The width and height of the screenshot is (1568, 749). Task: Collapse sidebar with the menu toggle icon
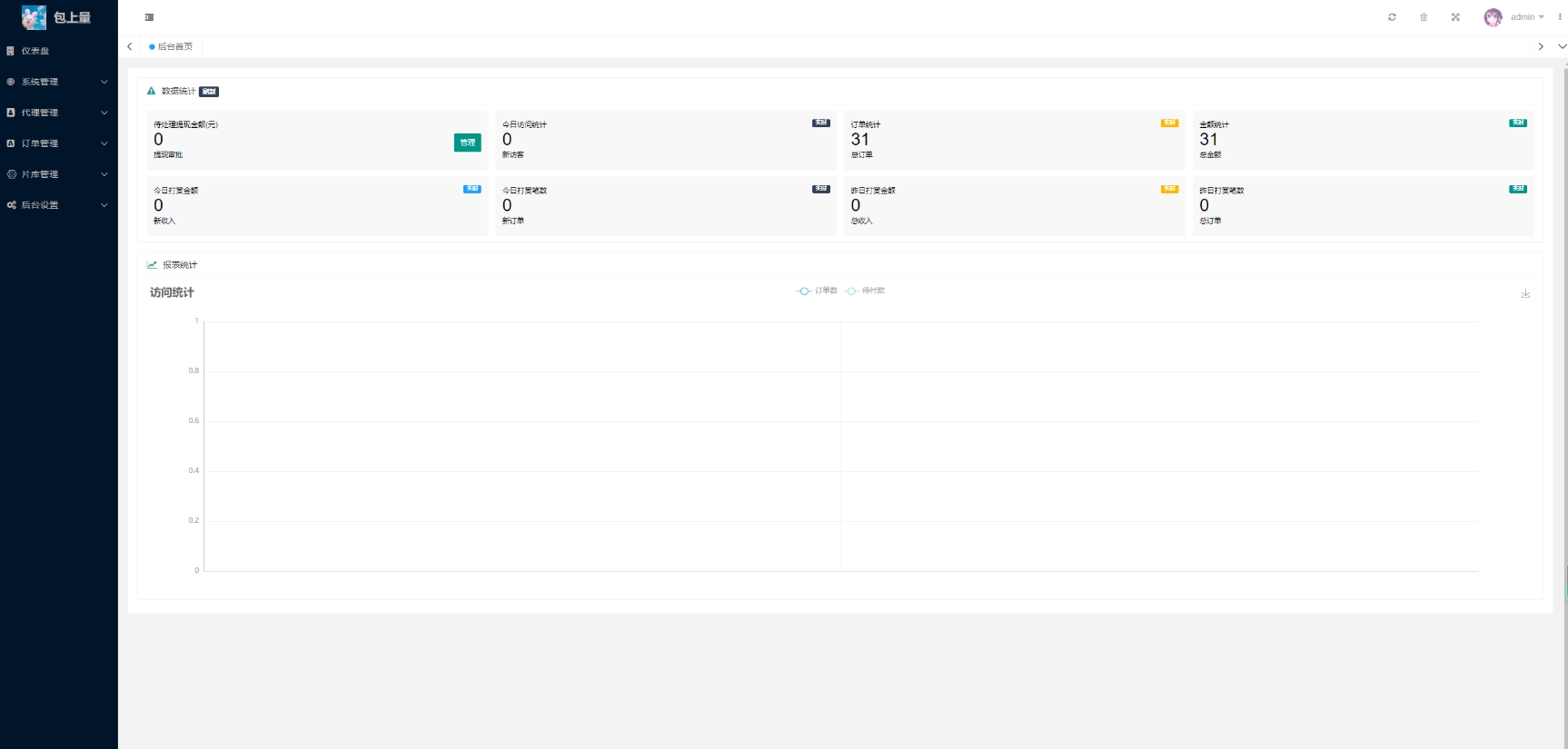point(149,17)
